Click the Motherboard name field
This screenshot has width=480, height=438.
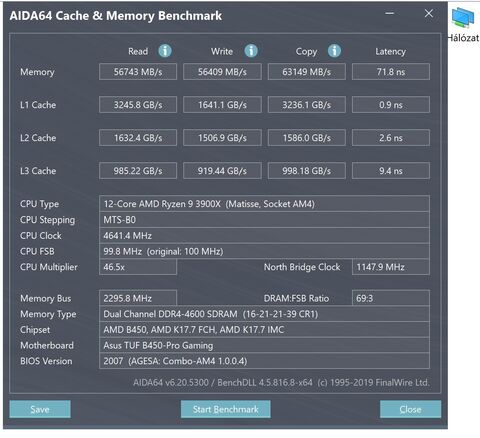click(x=264, y=345)
